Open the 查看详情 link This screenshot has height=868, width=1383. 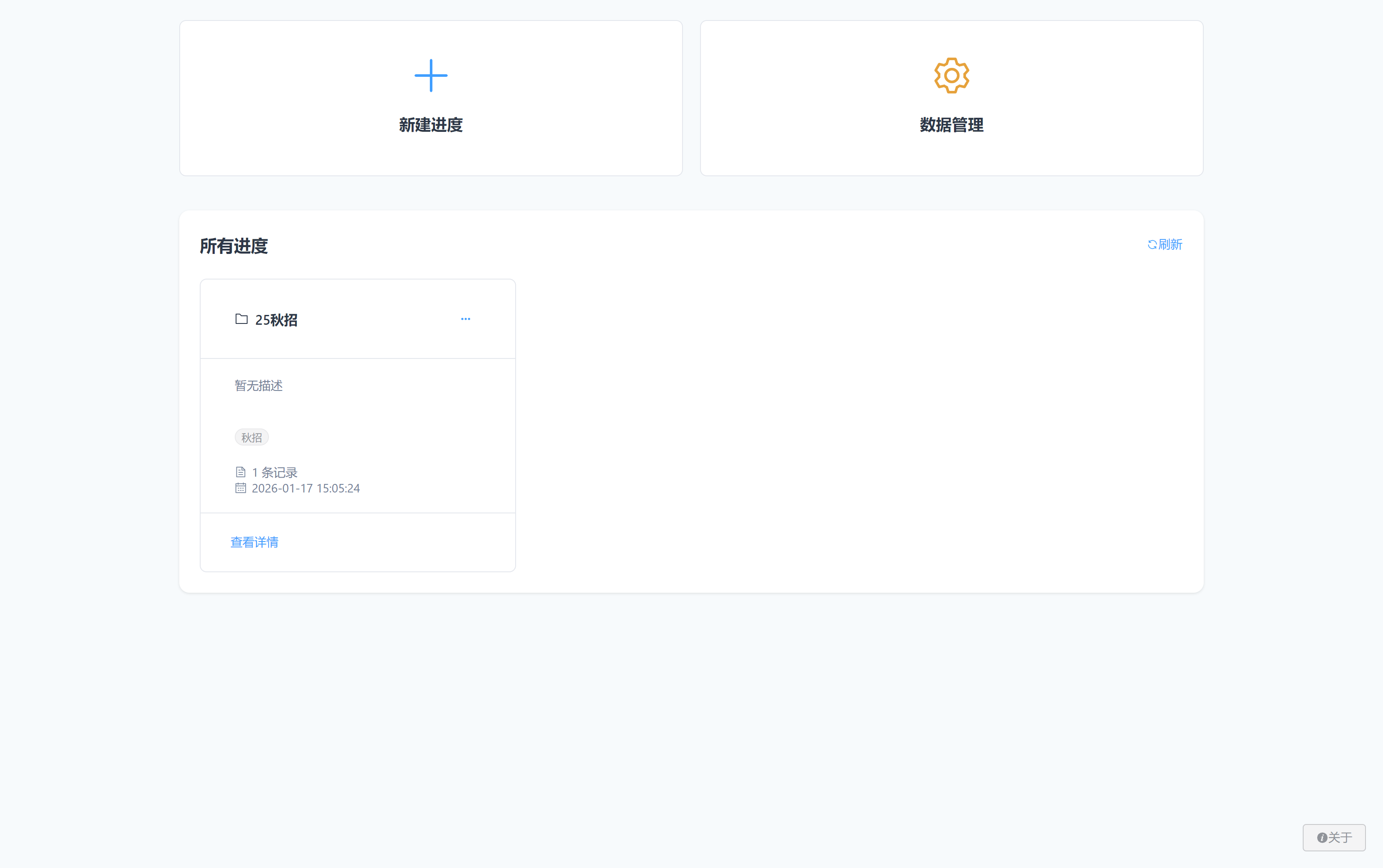[254, 542]
